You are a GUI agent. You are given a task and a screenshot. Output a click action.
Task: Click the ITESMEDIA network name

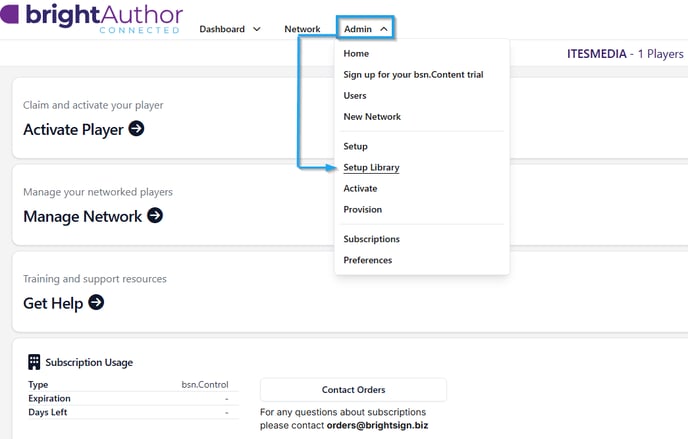pos(597,54)
